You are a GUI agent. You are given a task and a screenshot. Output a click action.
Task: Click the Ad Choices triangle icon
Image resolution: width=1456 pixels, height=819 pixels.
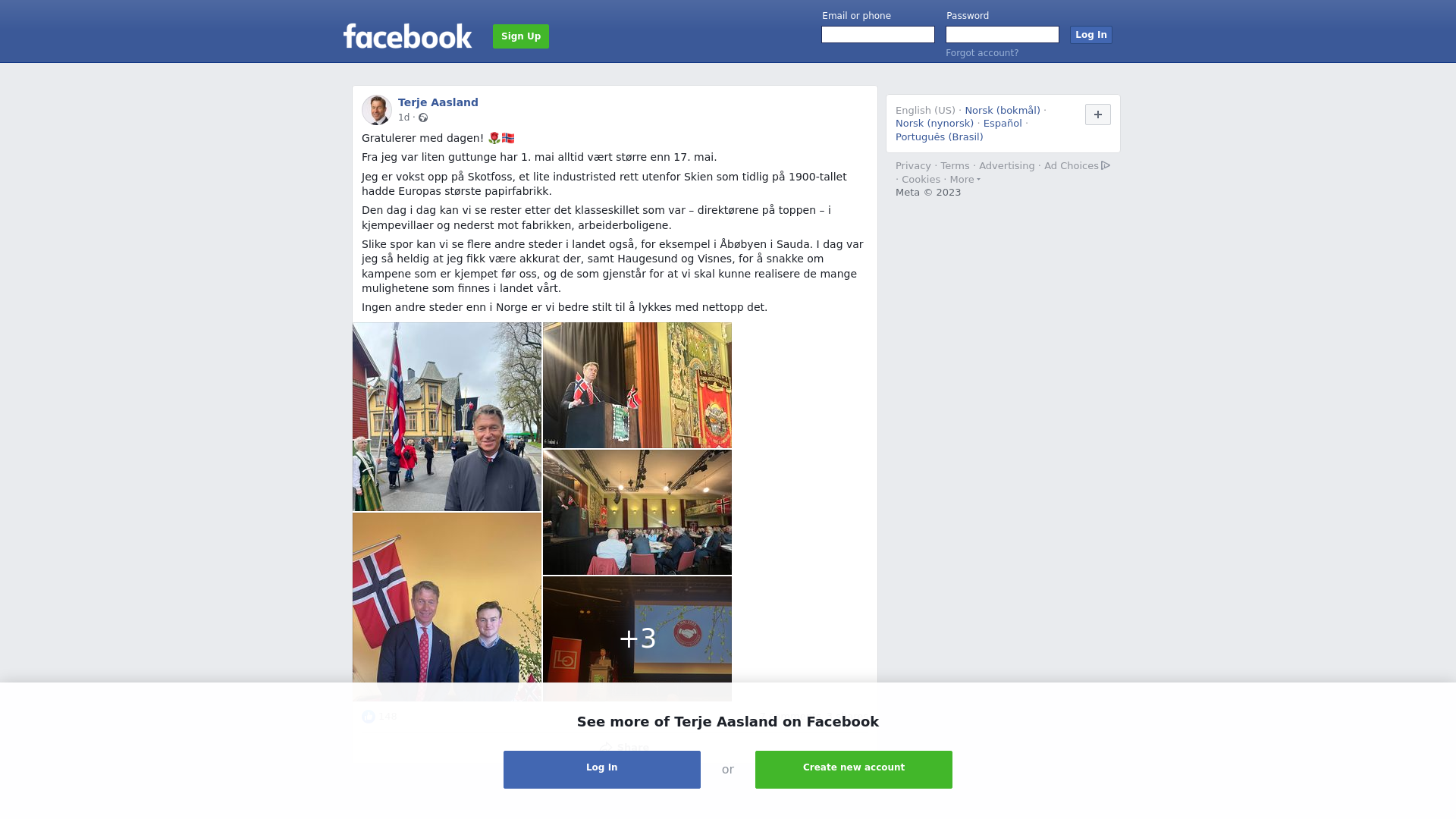pyautogui.click(x=1106, y=165)
